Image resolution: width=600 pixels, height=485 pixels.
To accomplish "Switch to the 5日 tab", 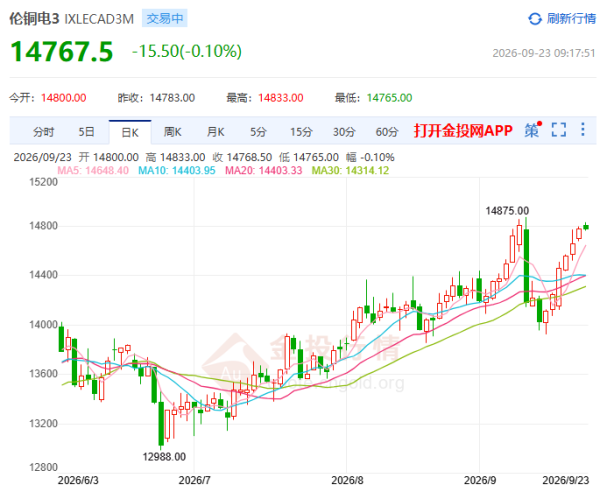I will tap(86, 132).
